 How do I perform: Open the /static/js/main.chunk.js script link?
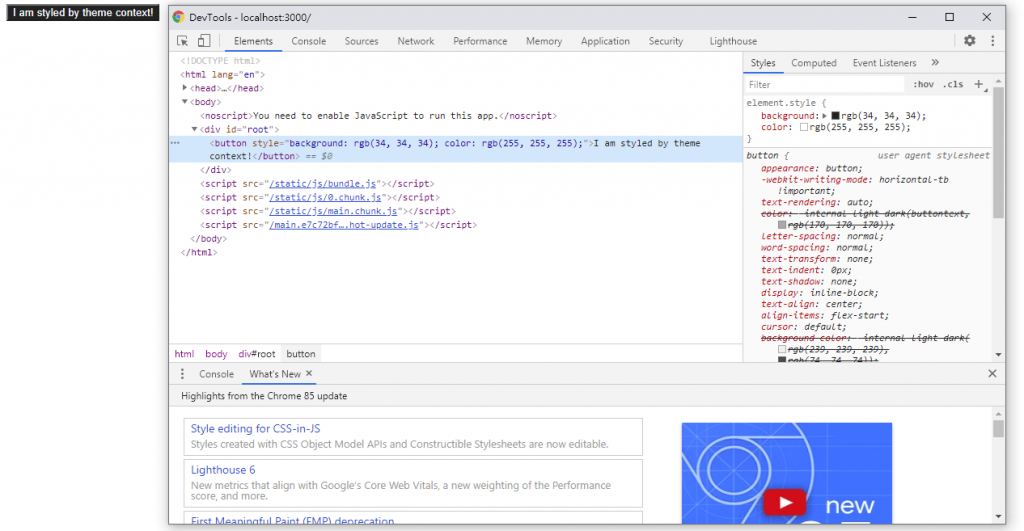coord(333,211)
